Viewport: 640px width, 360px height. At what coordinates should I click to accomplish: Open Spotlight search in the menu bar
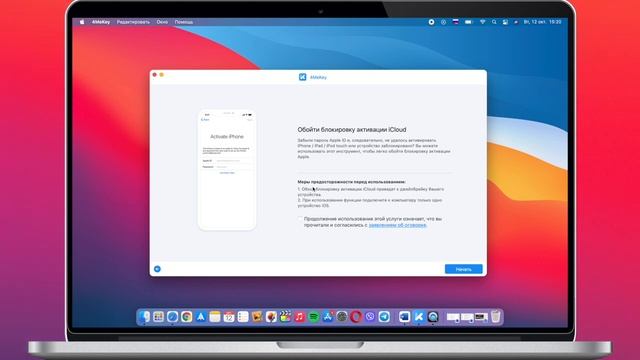pyautogui.click(x=494, y=22)
